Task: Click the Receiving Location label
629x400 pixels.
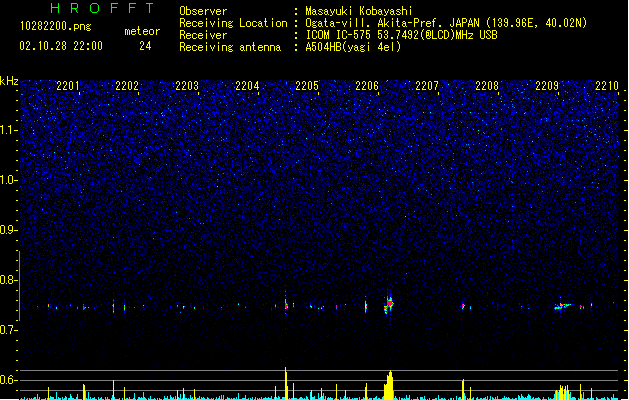Action: [233, 23]
